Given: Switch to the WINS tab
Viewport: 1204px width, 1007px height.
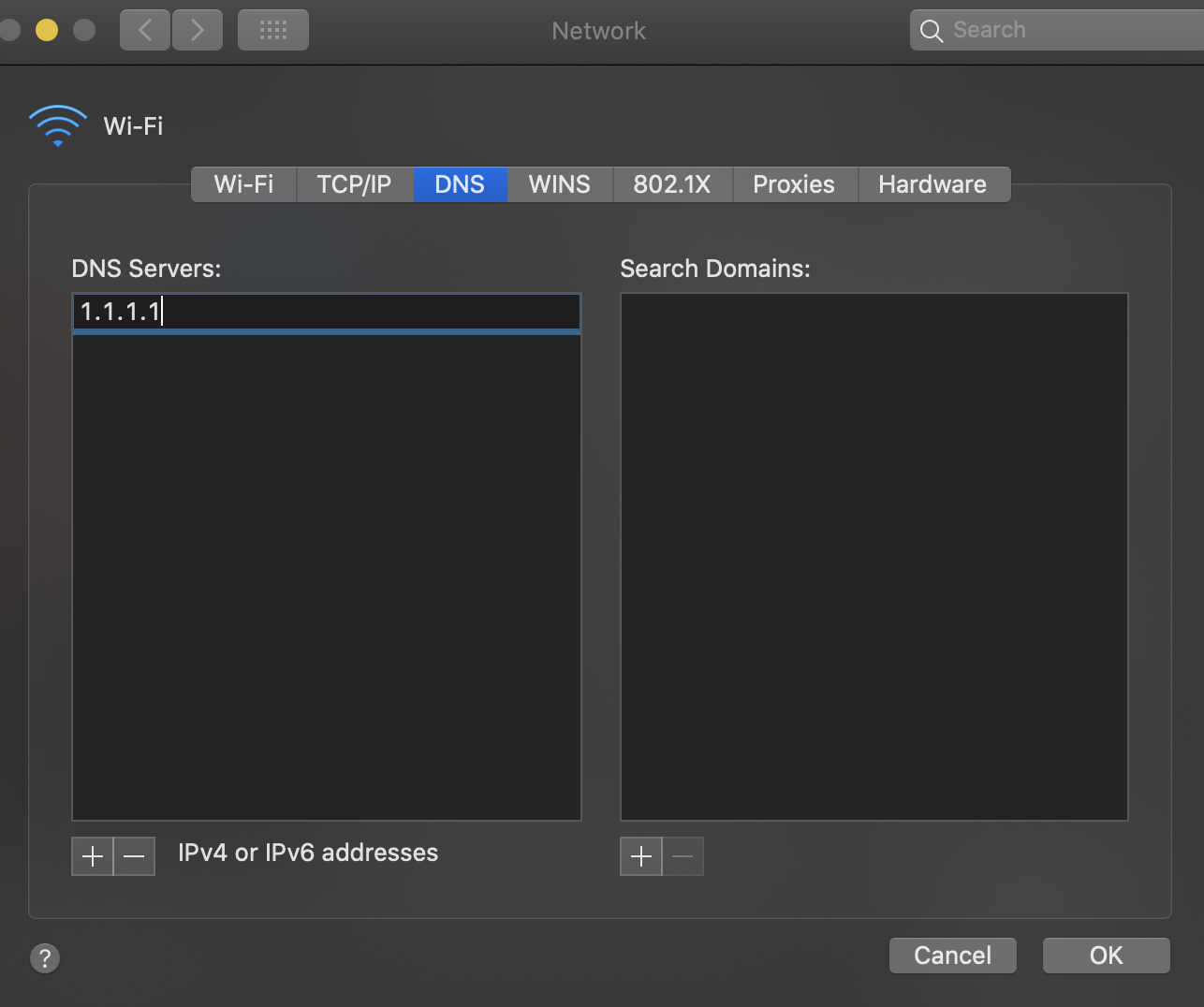Looking at the screenshot, I should (559, 184).
